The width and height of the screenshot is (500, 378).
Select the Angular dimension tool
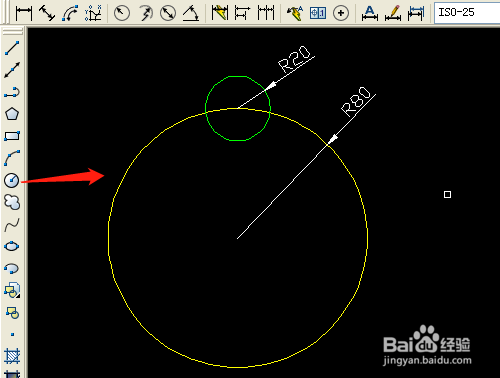[191, 13]
